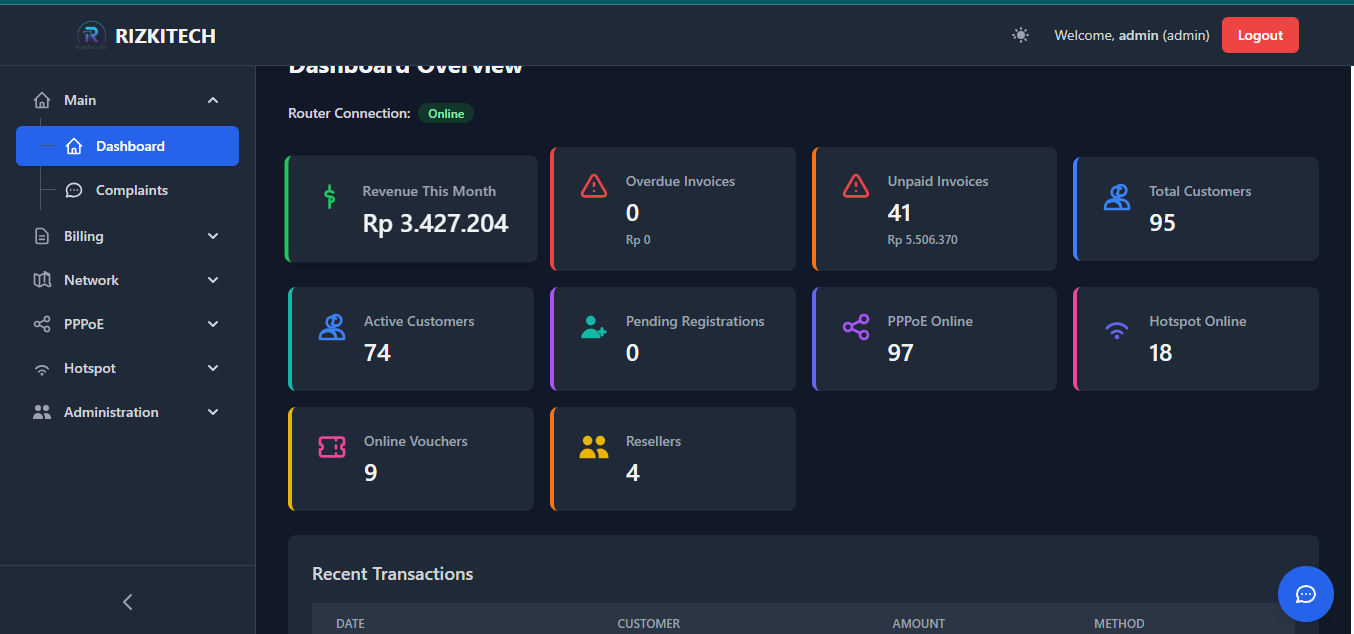Click the Administration people icon in sidebar
This screenshot has height=634, width=1354.
tap(42, 412)
